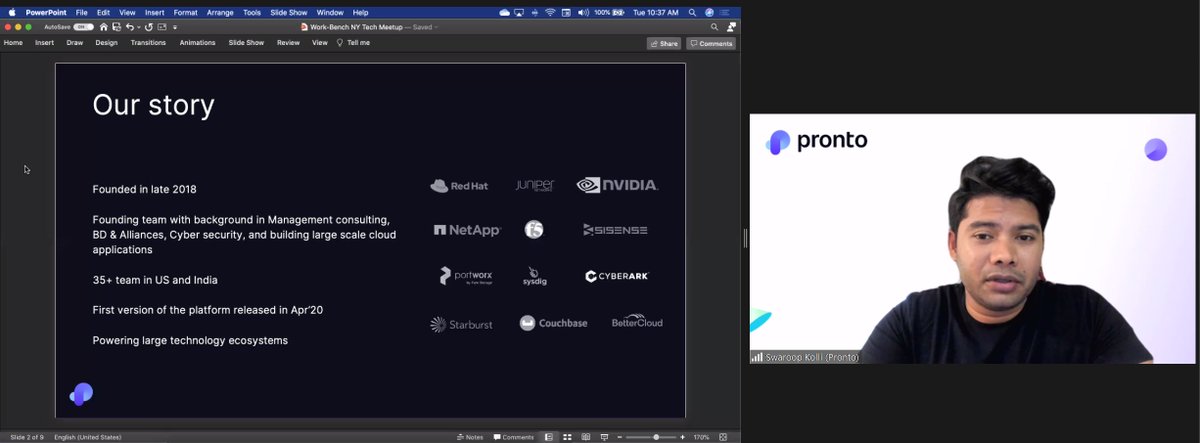Open the Apple menu
Image resolution: width=1200 pixels, height=443 pixels.
point(12,12)
